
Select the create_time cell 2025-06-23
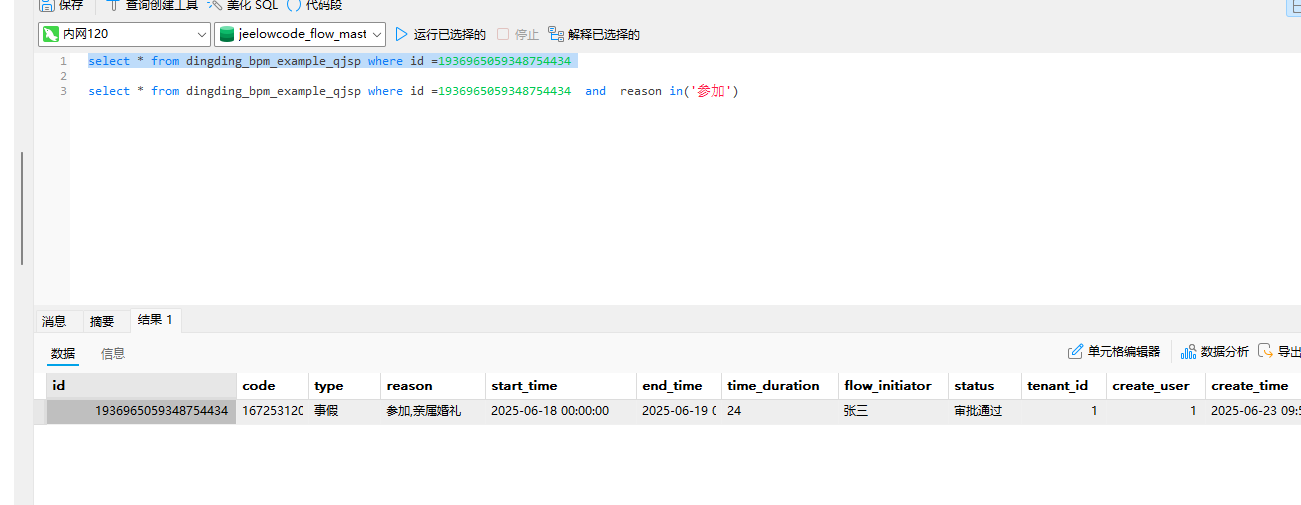click(x=1252, y=411)
